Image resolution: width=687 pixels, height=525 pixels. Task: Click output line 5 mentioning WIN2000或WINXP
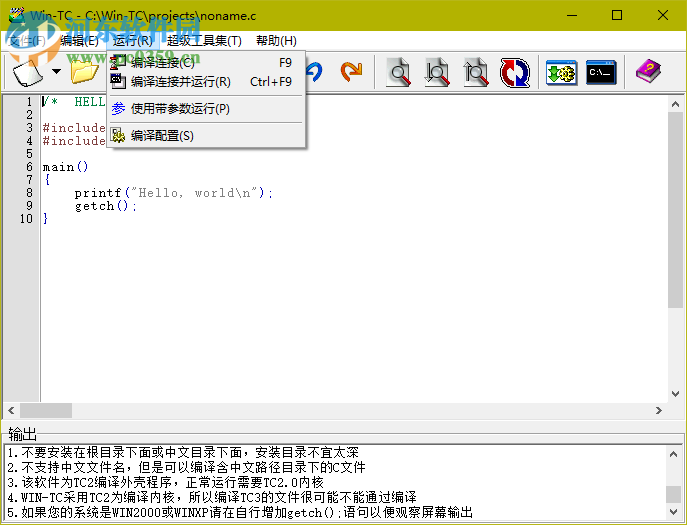240,512
